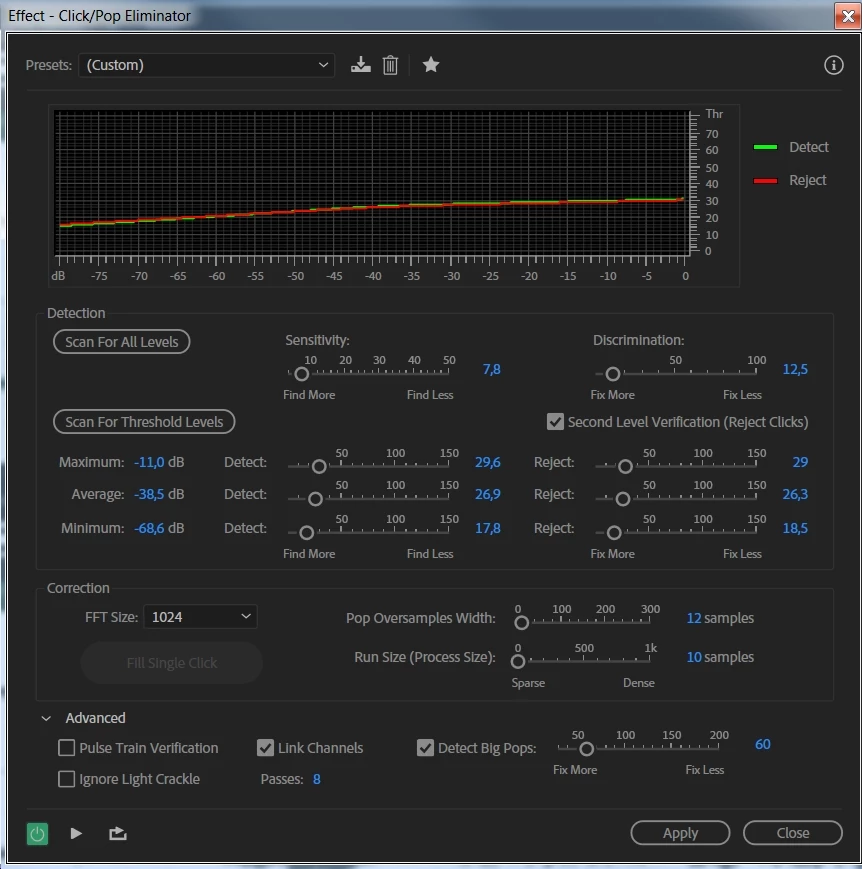Mark preset as favorite with star
Viewport: 862px width, 869px height.
coord(431,65)
